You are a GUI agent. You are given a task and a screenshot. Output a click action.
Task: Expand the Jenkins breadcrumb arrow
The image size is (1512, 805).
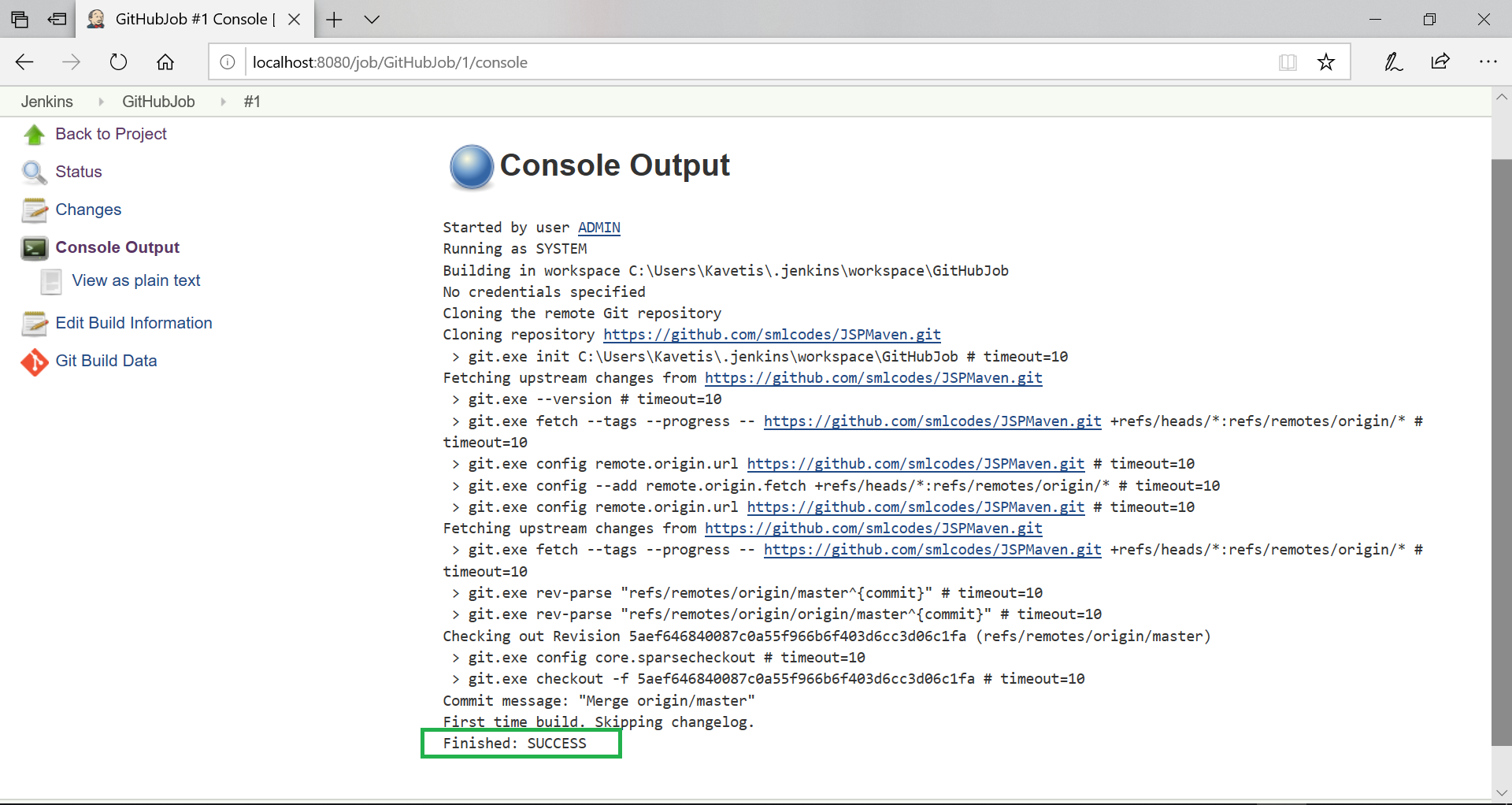[x=101, y=102]
